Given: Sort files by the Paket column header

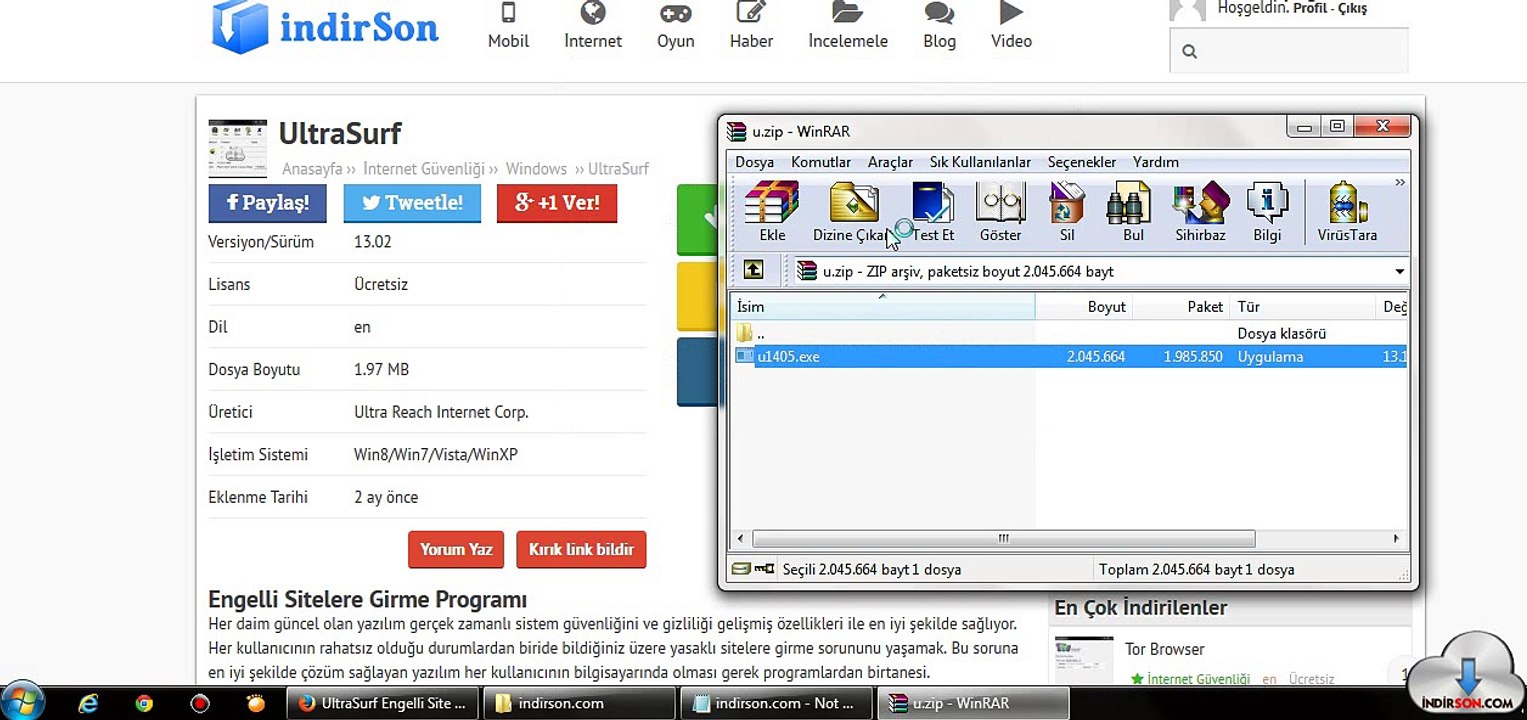Looking at the screenshot, I should tap(1181, 307).
